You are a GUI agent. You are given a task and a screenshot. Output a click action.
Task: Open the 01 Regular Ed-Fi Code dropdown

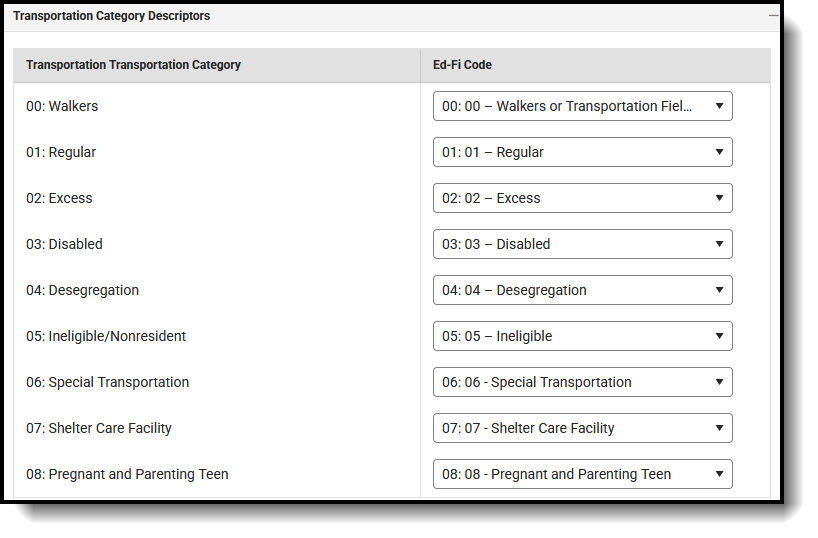[x=583, y=152]
